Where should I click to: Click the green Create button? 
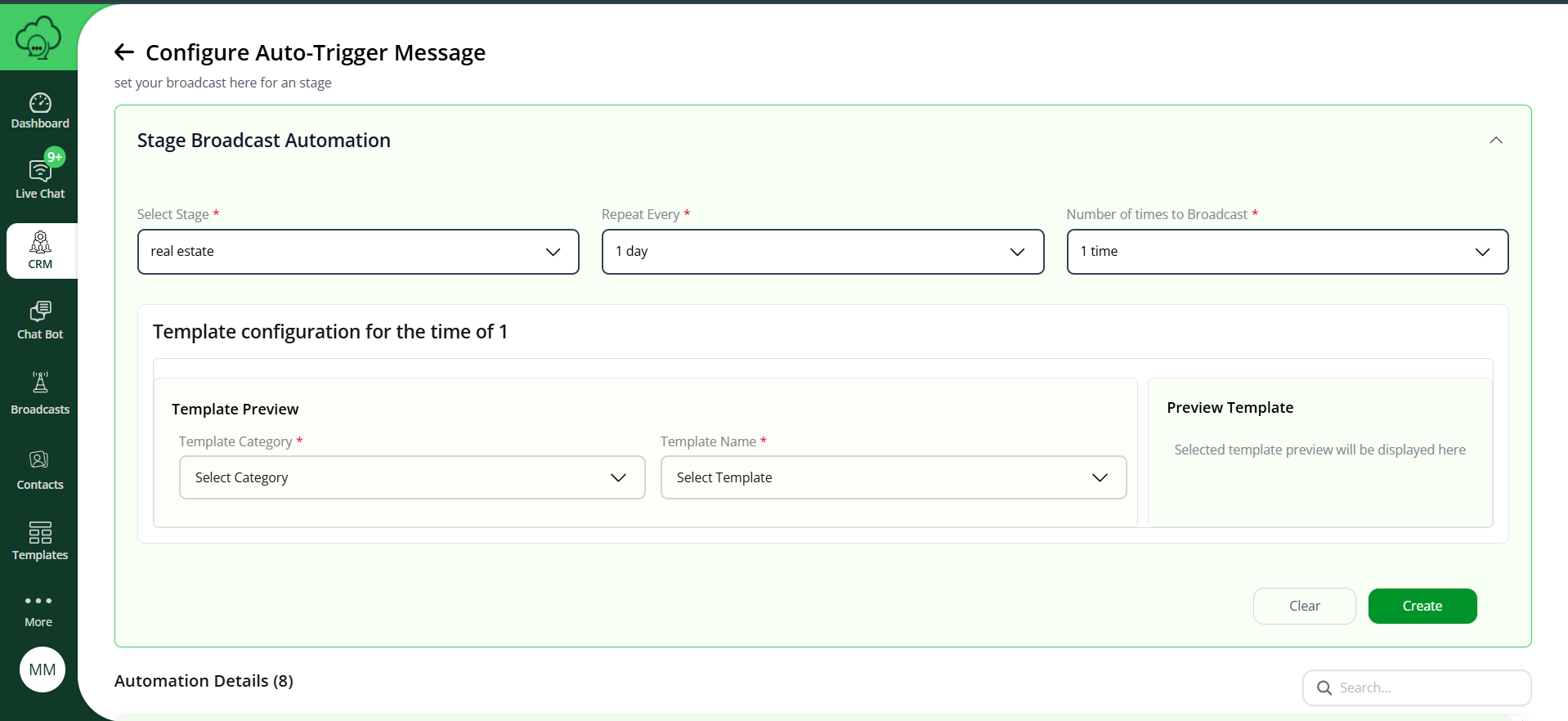pos(1422,606)
